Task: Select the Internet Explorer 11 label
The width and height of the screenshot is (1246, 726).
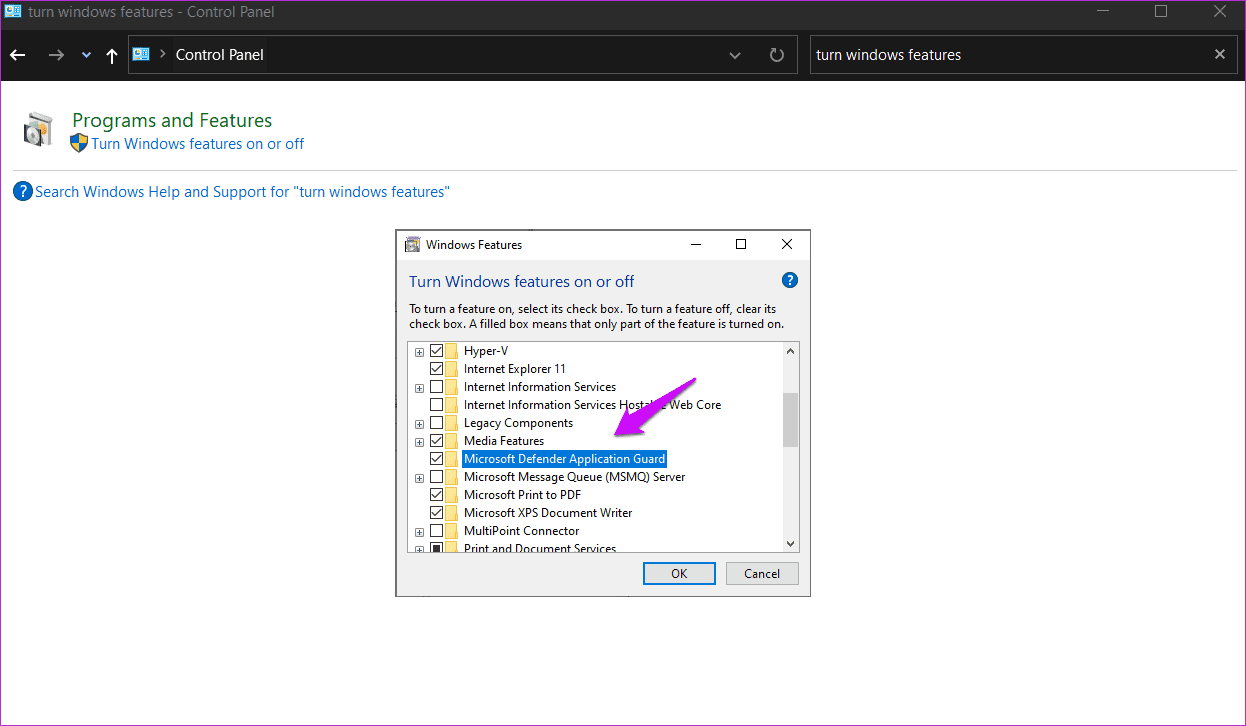Action: click(x=515, y=369)
